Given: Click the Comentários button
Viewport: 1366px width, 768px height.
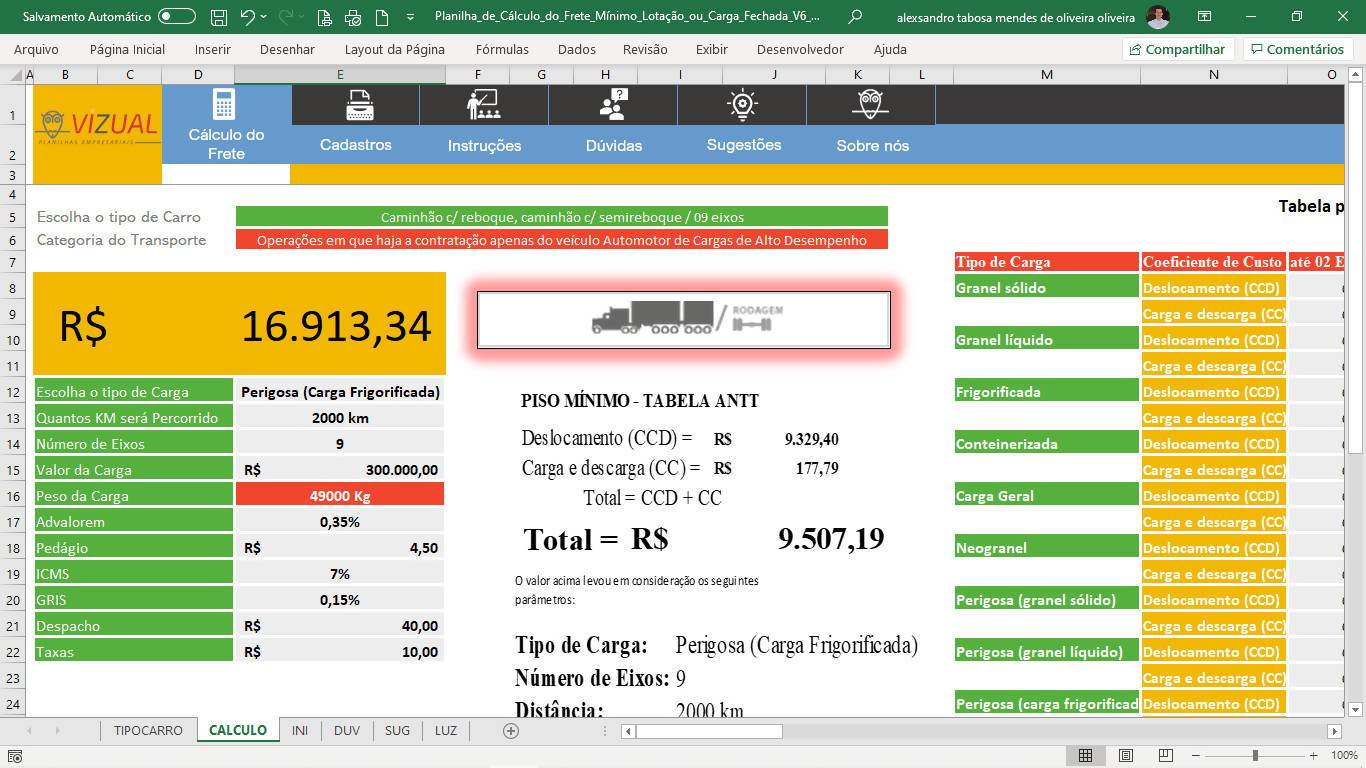Looking at the screenshot, I should pyautogui.click(x=1296, y=49).
